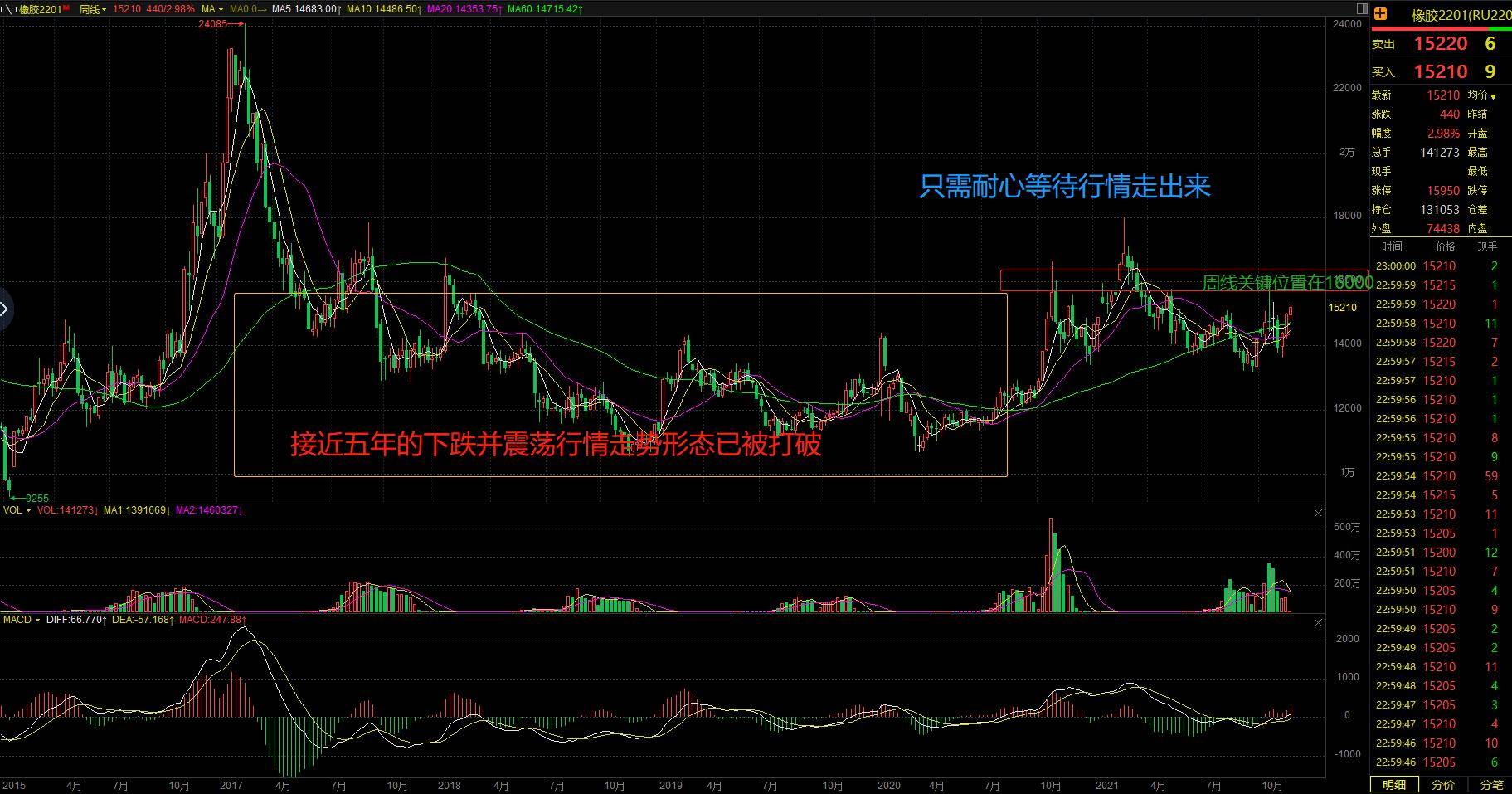Click the MA10:14486.50 label
Viewport: 1512px width, 794px height.
click(x=385, y=9)
